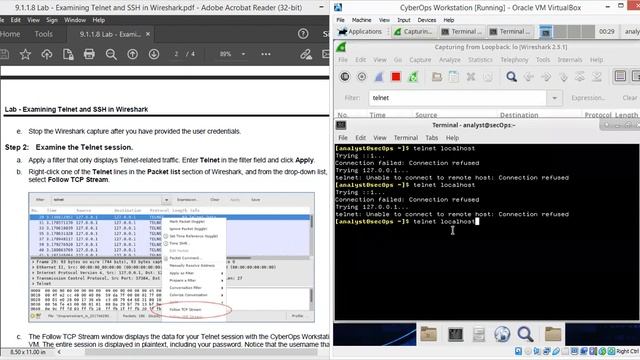Restart the running Wireshark capture
Image resolution: width=640 pixels, height=360 pixels.
(413, 77)
